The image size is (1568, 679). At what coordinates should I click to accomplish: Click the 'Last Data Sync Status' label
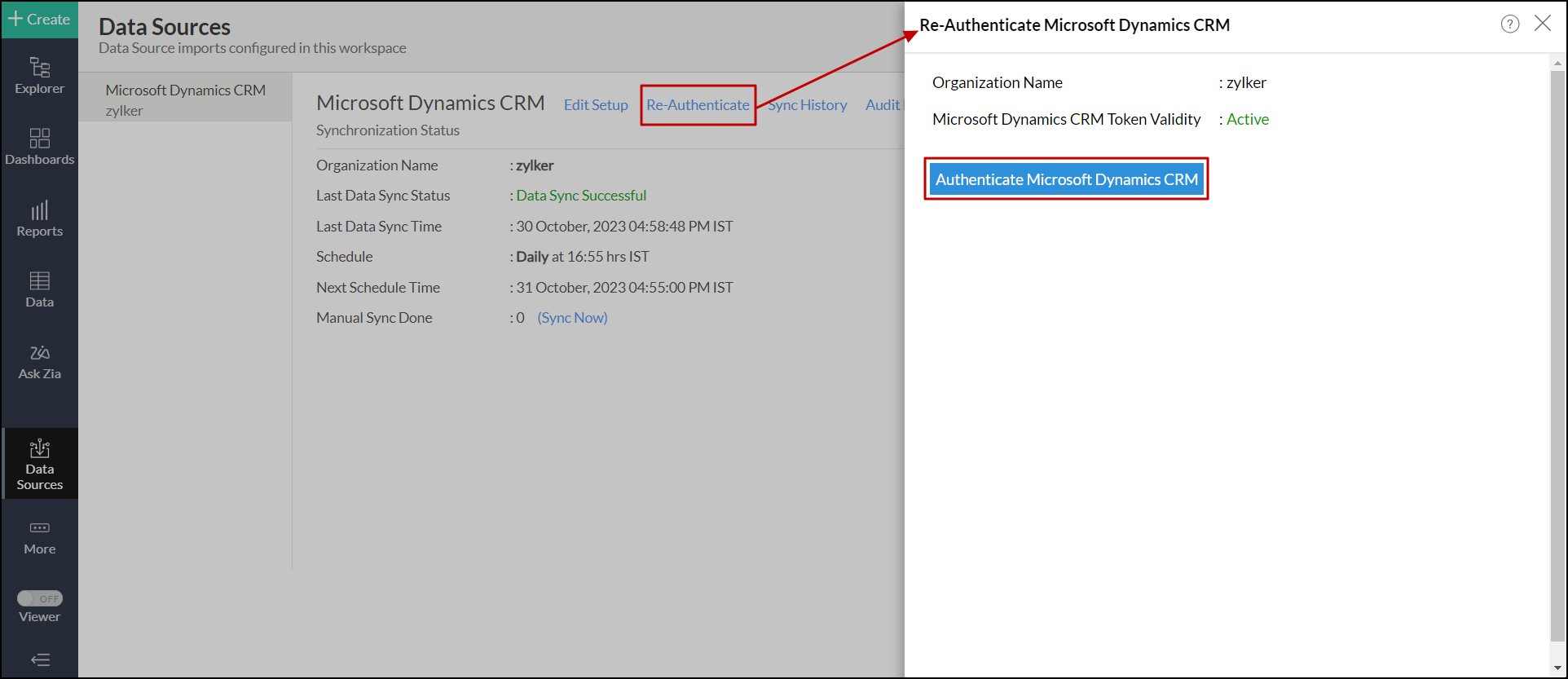pyautogui.click(x=383, y=196)
